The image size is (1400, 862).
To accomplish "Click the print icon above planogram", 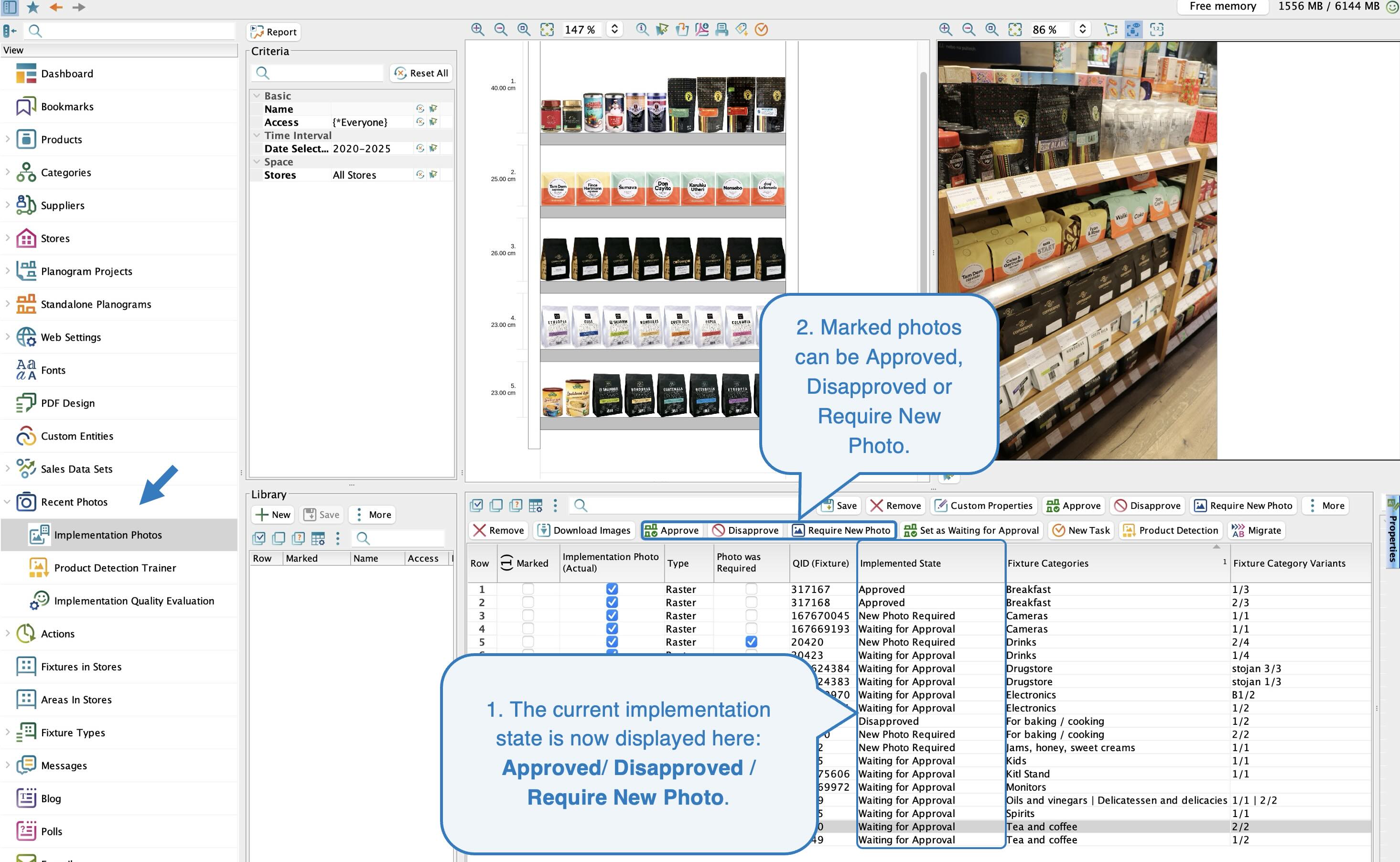I will pos(722,29).
